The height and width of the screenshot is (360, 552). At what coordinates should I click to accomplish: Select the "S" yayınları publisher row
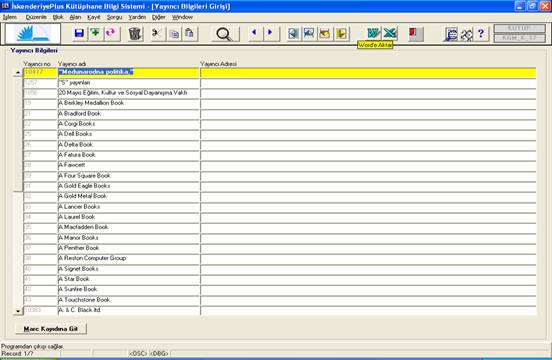128,83
